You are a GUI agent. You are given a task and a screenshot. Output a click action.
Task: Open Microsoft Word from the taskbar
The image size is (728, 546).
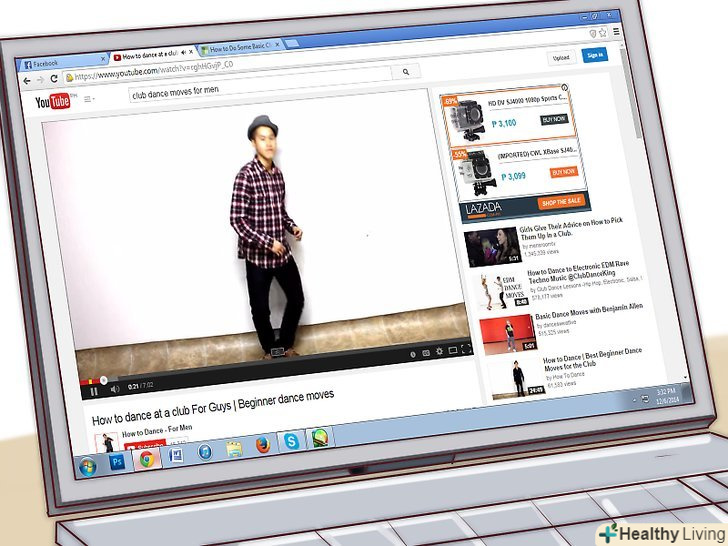point(176,455)
